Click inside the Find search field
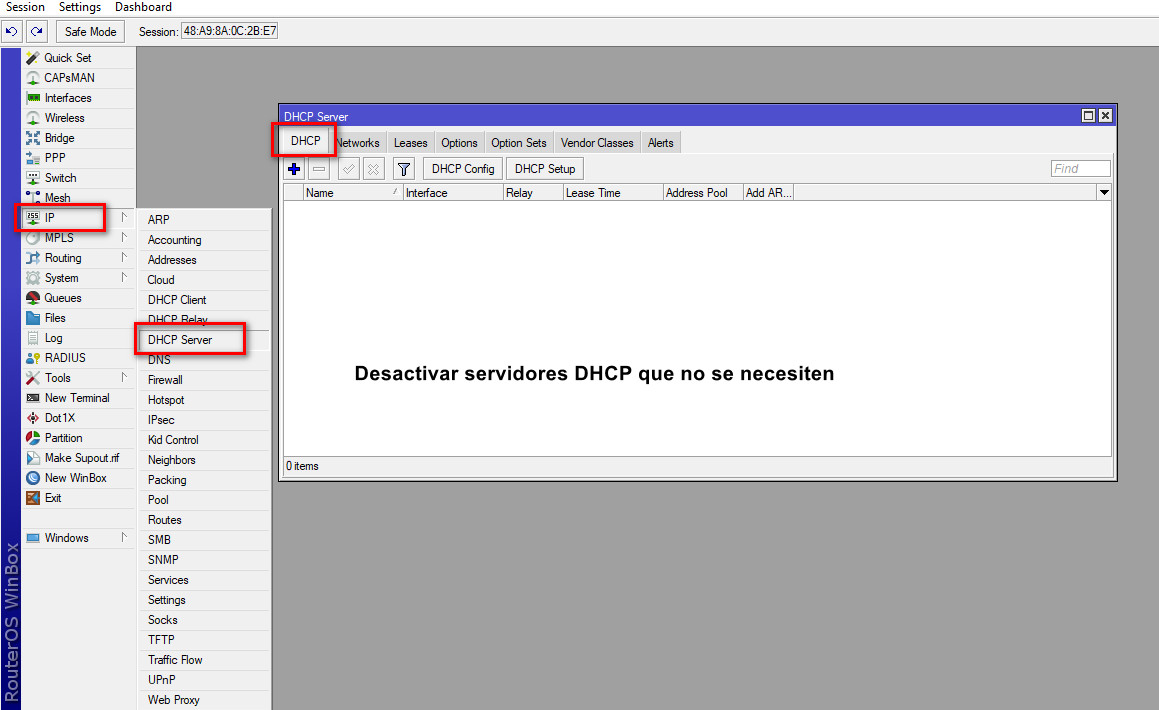This screenshot has width=1159, height=710. 1080,168
